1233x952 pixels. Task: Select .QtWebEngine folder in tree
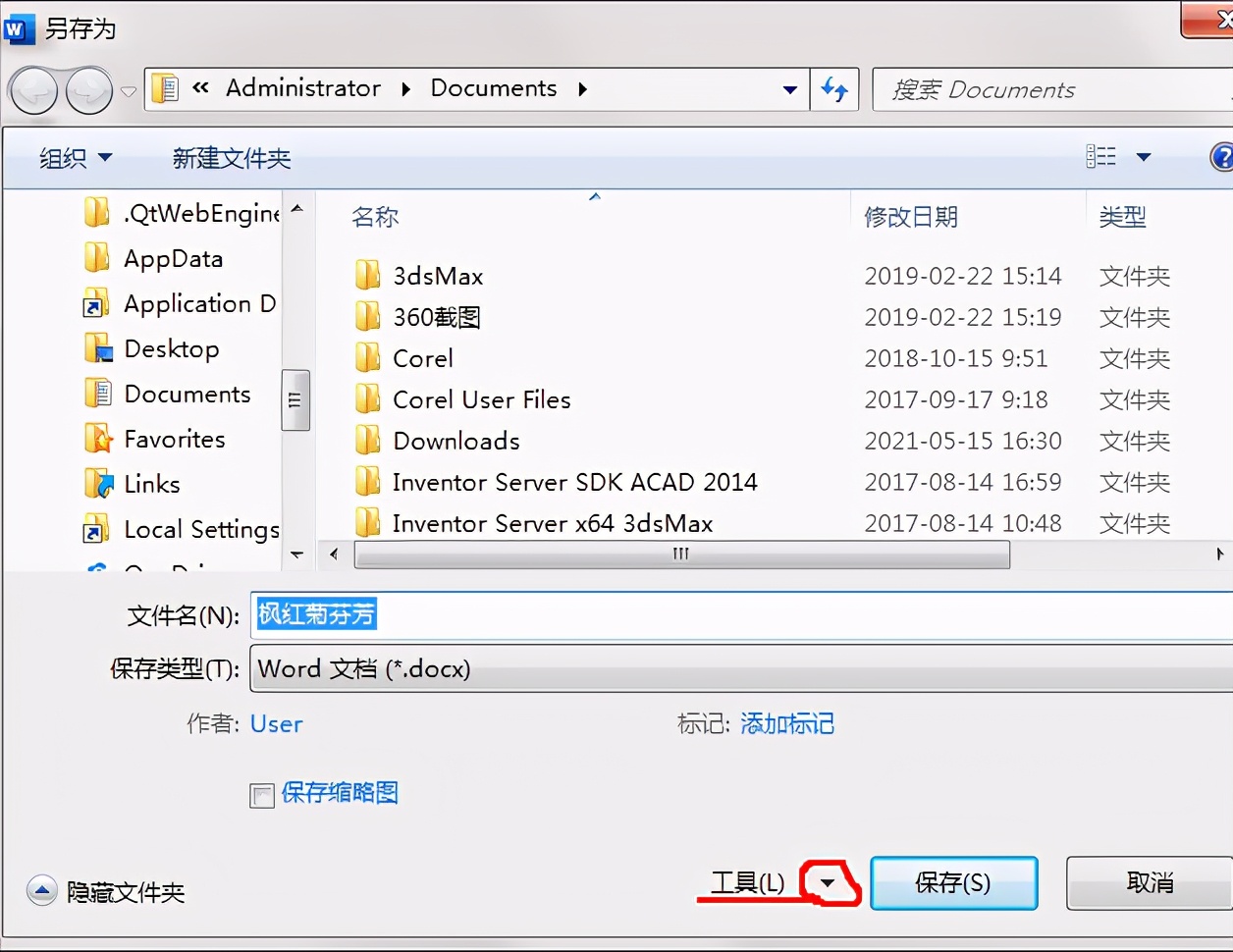coord(182,213)
